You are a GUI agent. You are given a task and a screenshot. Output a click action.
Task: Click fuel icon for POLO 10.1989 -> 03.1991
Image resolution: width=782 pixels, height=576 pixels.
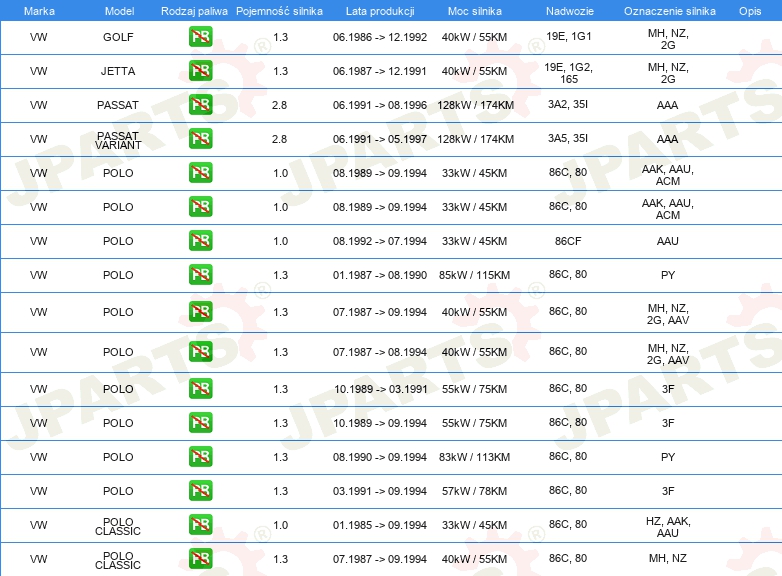click(x=200, y=389)
